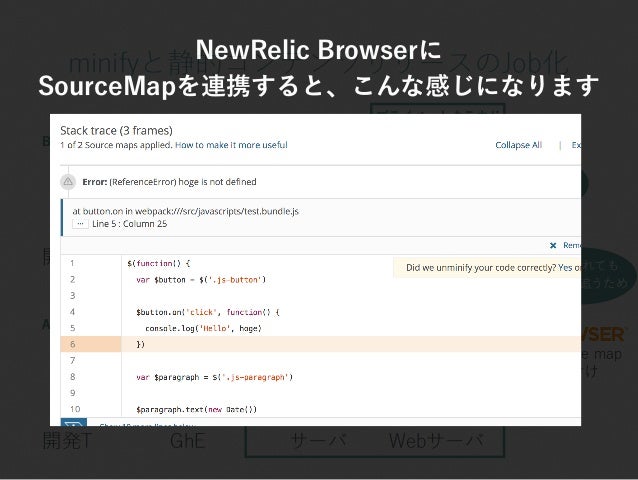Viewport: 638px width, 480px height.
Task: Select 'Stack trace (3 frames)' heading
Action: pyautogui.click(x=116, y=131)
